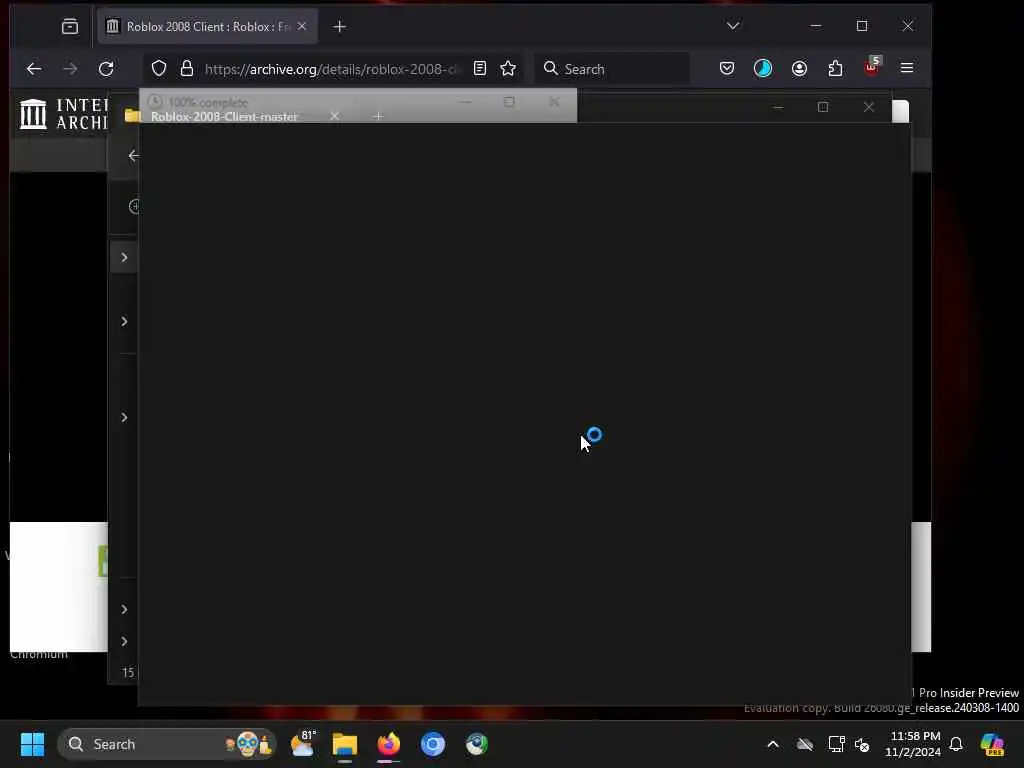Screen dimensions: 1024x768
Task: Open File Explorer from the taskbar
Action: coord(345,744)
